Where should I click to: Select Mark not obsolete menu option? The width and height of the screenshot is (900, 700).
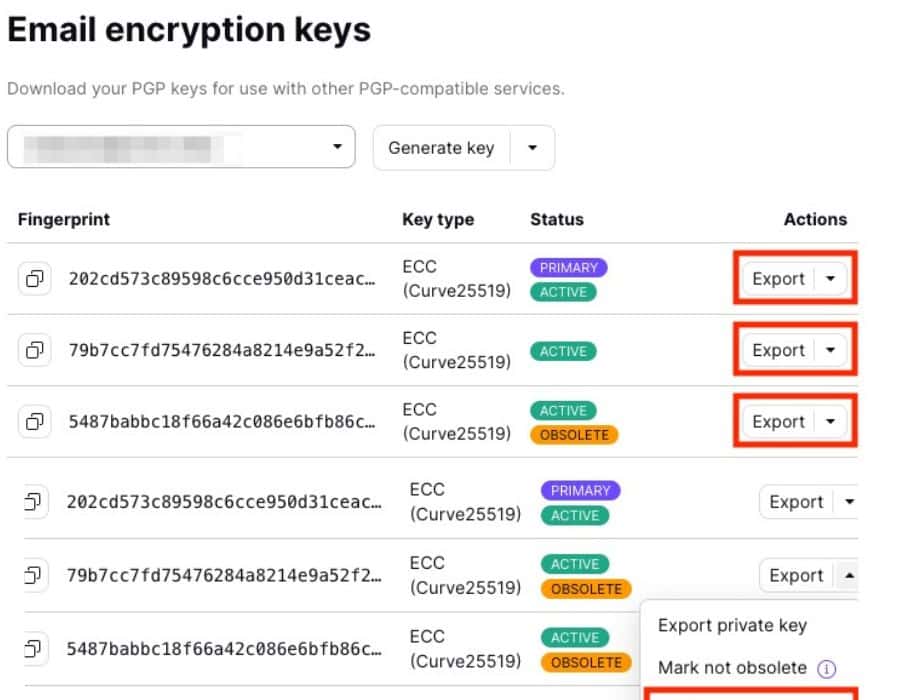732,668
